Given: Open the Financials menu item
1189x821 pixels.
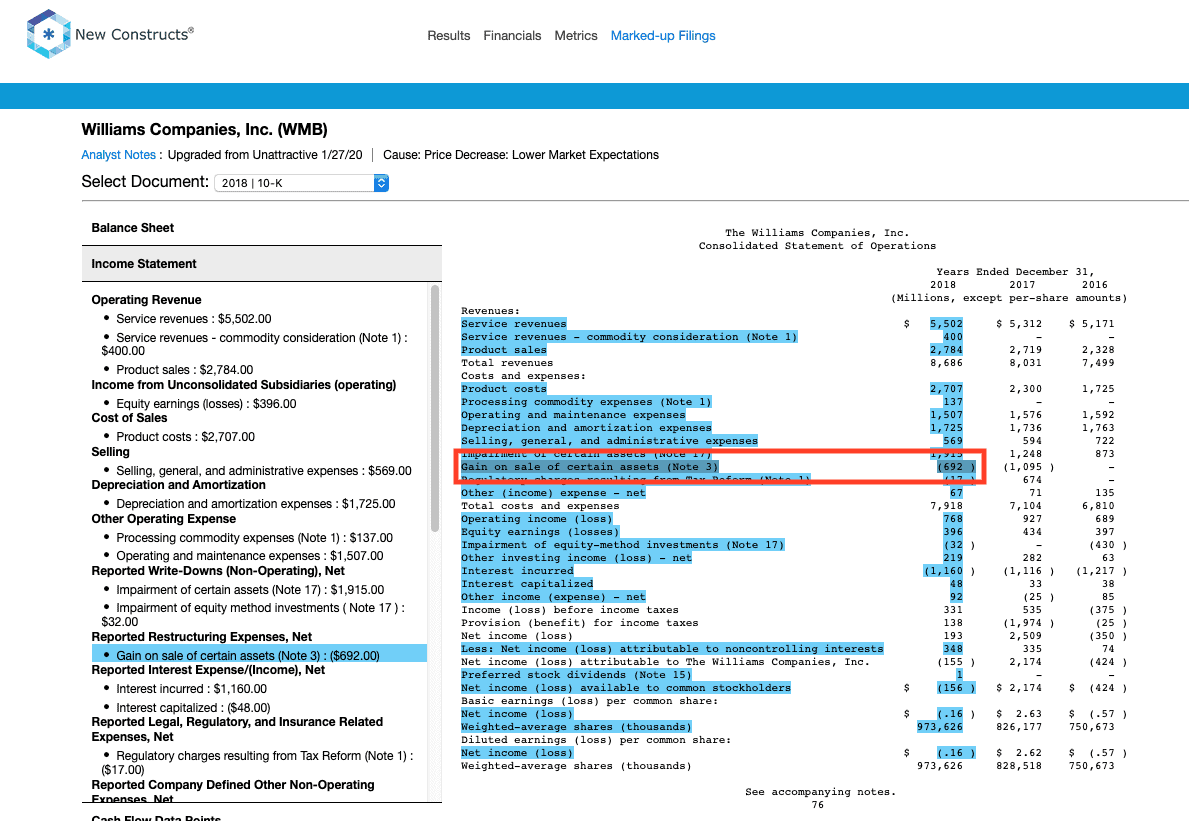Looking at the screenshot, I should (x=512, y=36).
